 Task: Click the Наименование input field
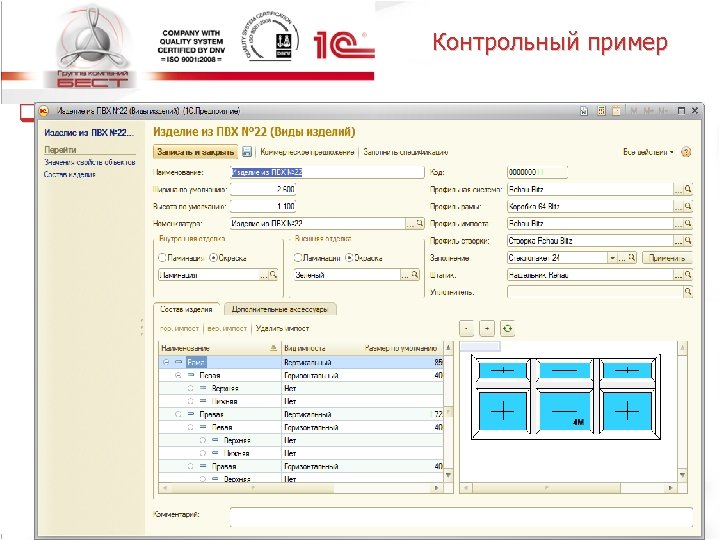(x=327, y=172)
